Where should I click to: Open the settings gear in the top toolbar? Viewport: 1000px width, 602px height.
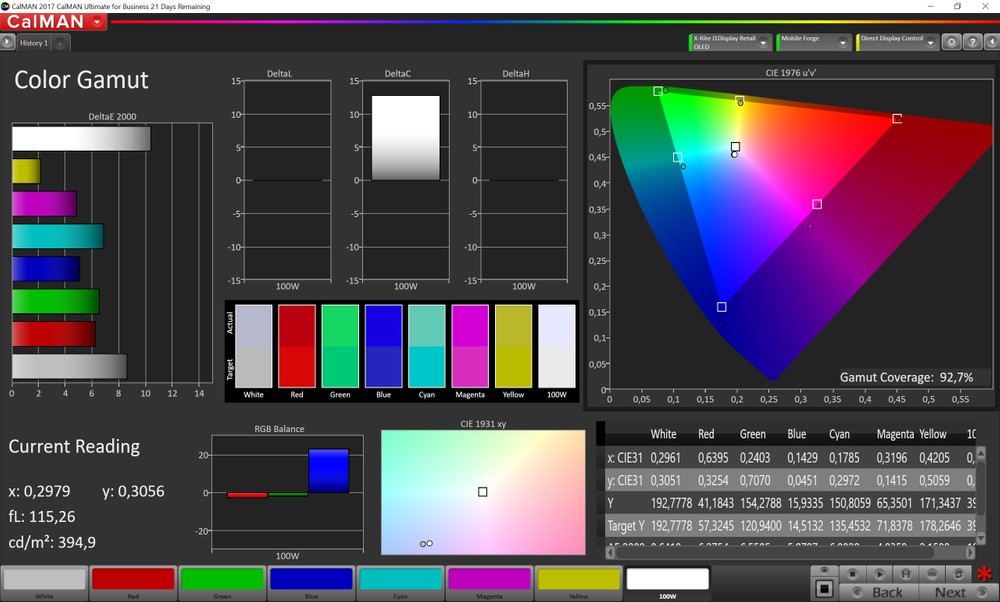click(x=952, y=42)
